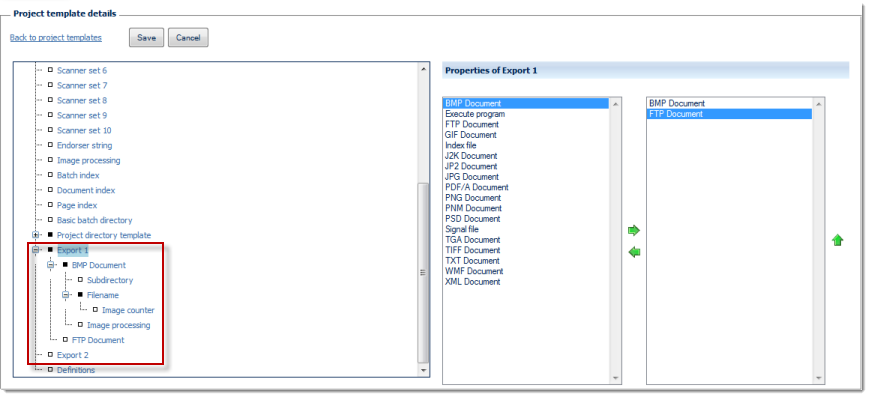This screenshot has height=397, width=869.
Task: Select Endorser string tree item
Action: 84,145
